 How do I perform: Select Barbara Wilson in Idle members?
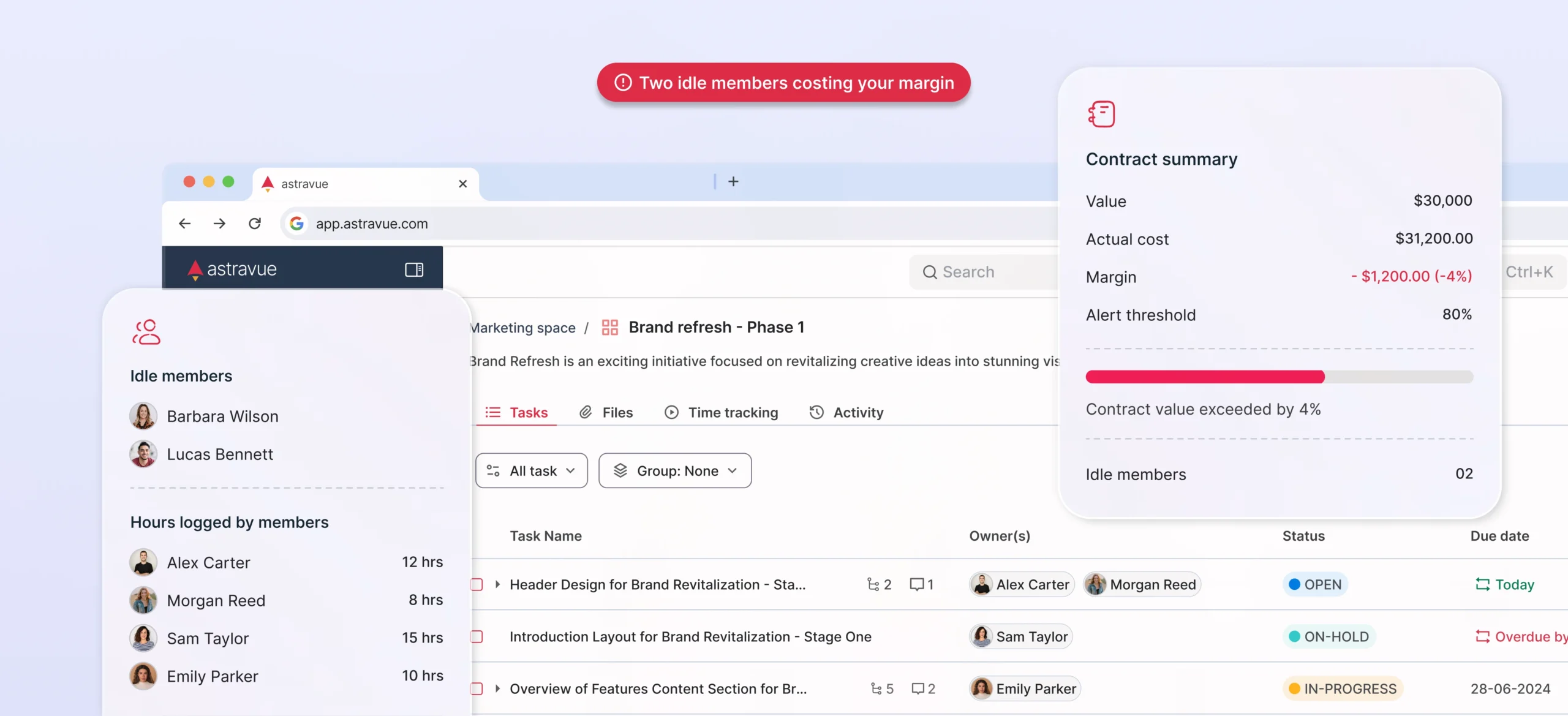pyautogui.click(x=204, y=416)
